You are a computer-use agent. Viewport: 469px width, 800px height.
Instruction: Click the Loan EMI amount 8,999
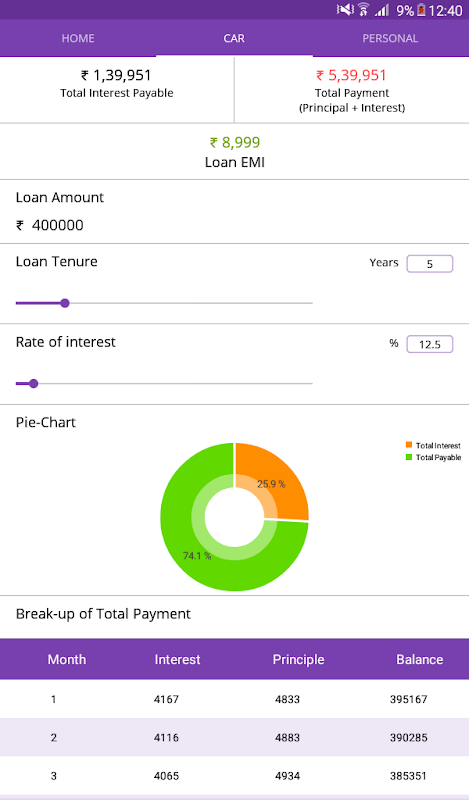[235, 142]
